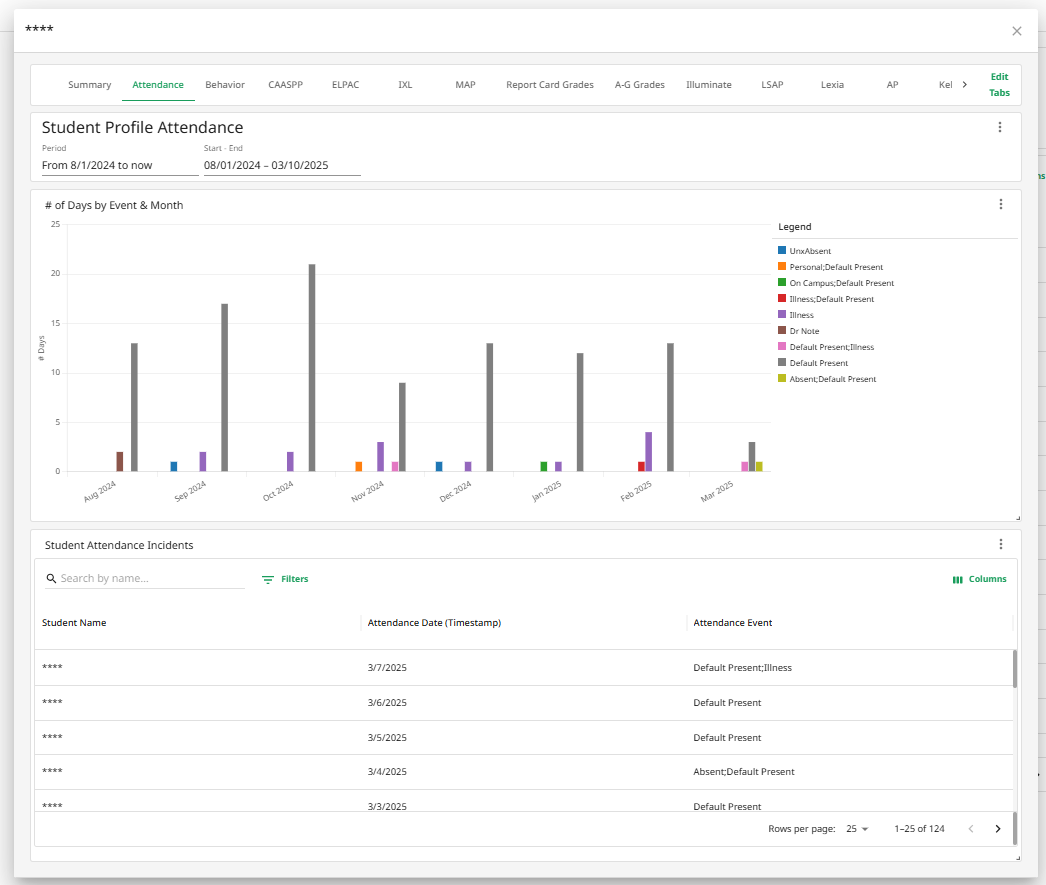Sort by the Attendance Event column header
This screenshot has width=1046, height=885.
pyautogui.click(x=733, y=623)
